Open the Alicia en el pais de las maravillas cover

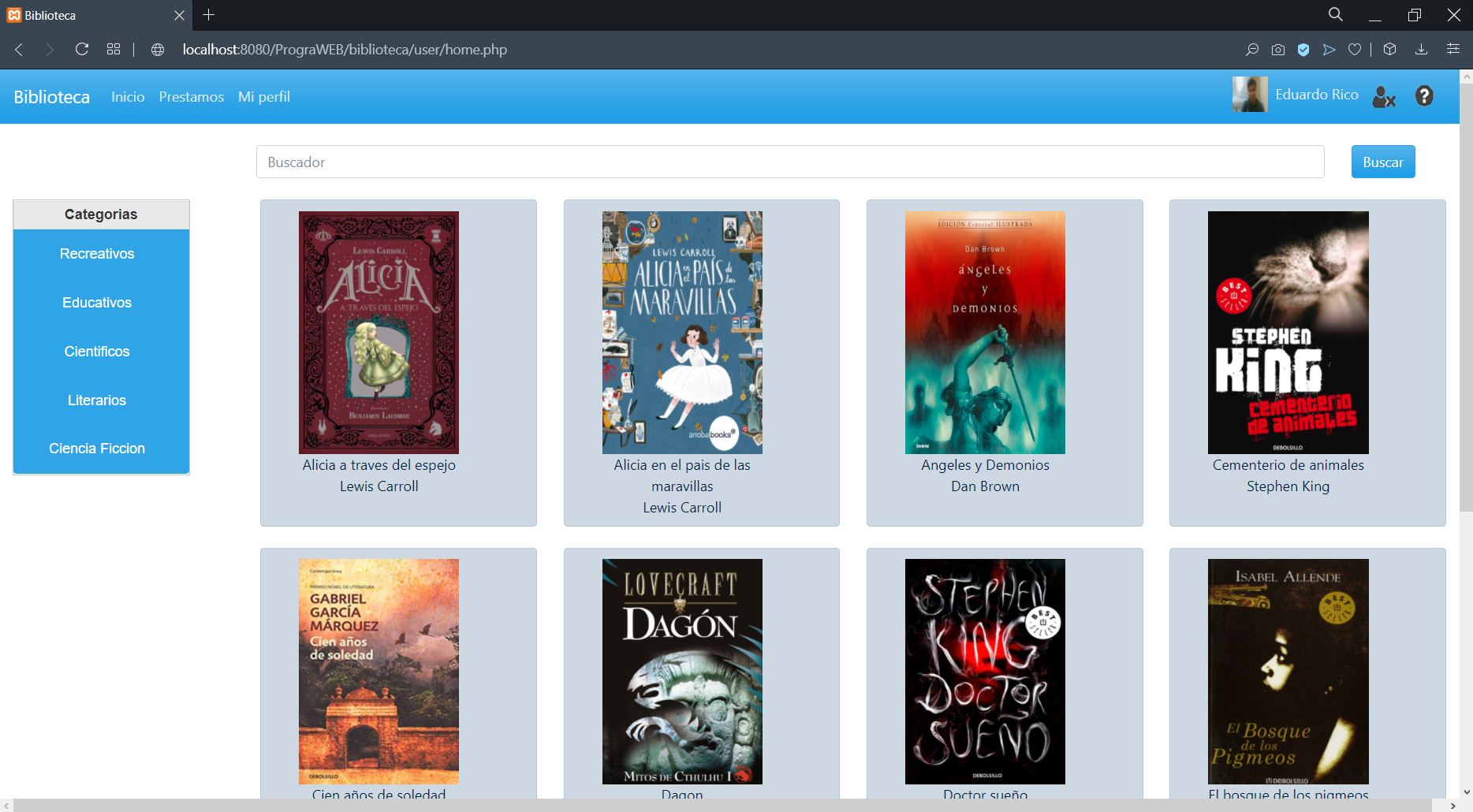pos(682,332)
